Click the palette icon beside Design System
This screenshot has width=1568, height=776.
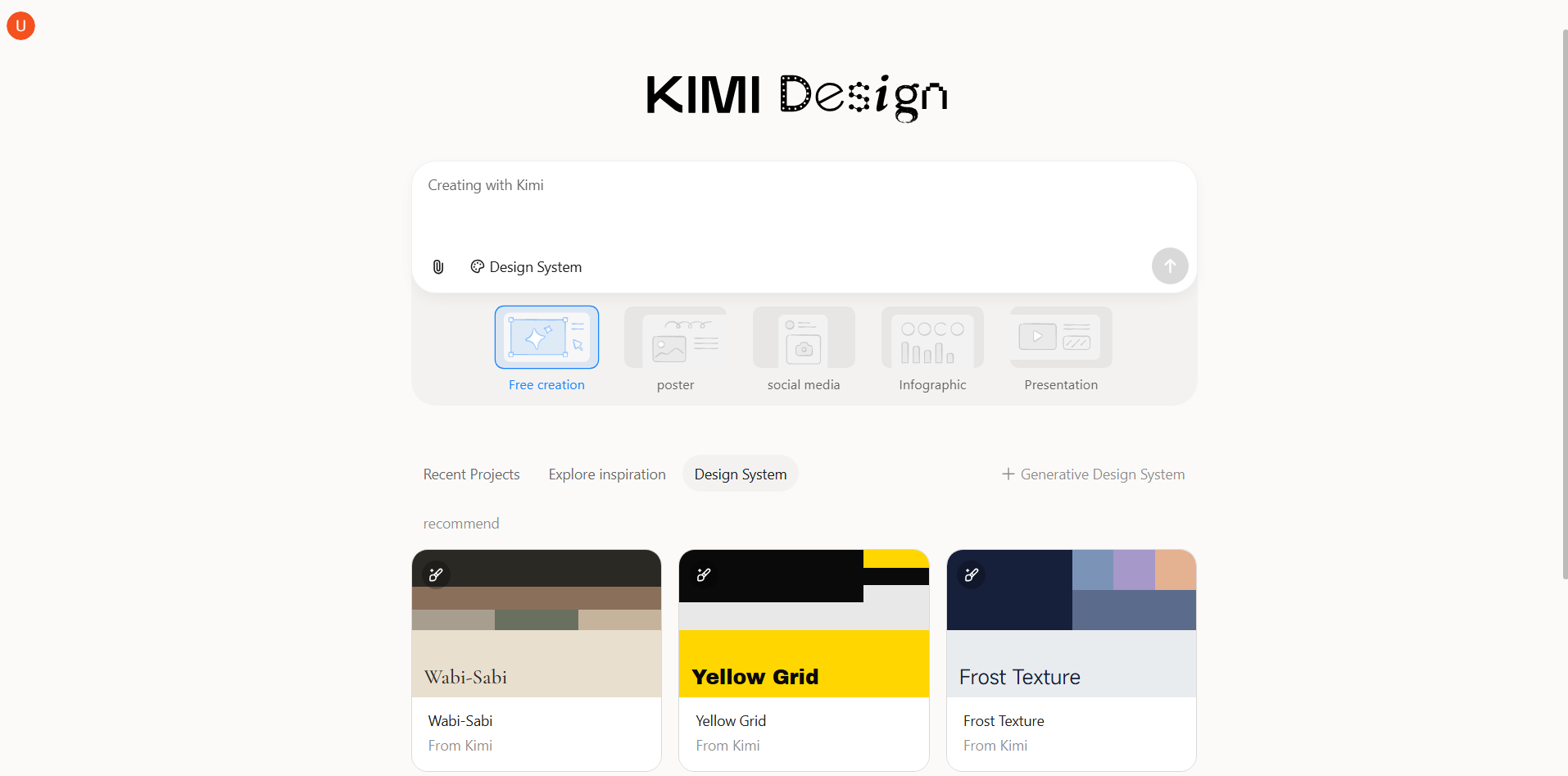pos(477,266)
